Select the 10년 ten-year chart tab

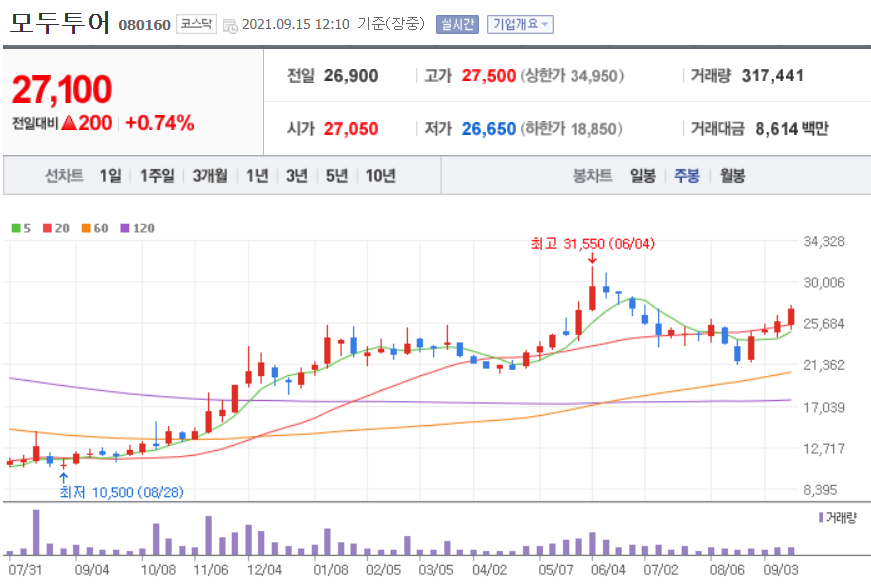(x=379, y=174)
